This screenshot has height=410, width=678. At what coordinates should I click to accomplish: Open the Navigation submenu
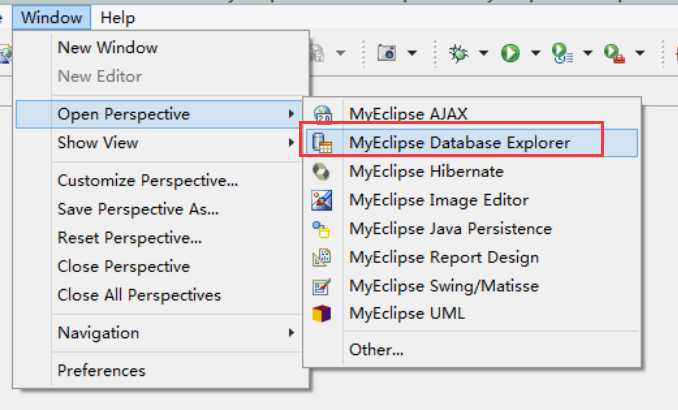(159, 333)
